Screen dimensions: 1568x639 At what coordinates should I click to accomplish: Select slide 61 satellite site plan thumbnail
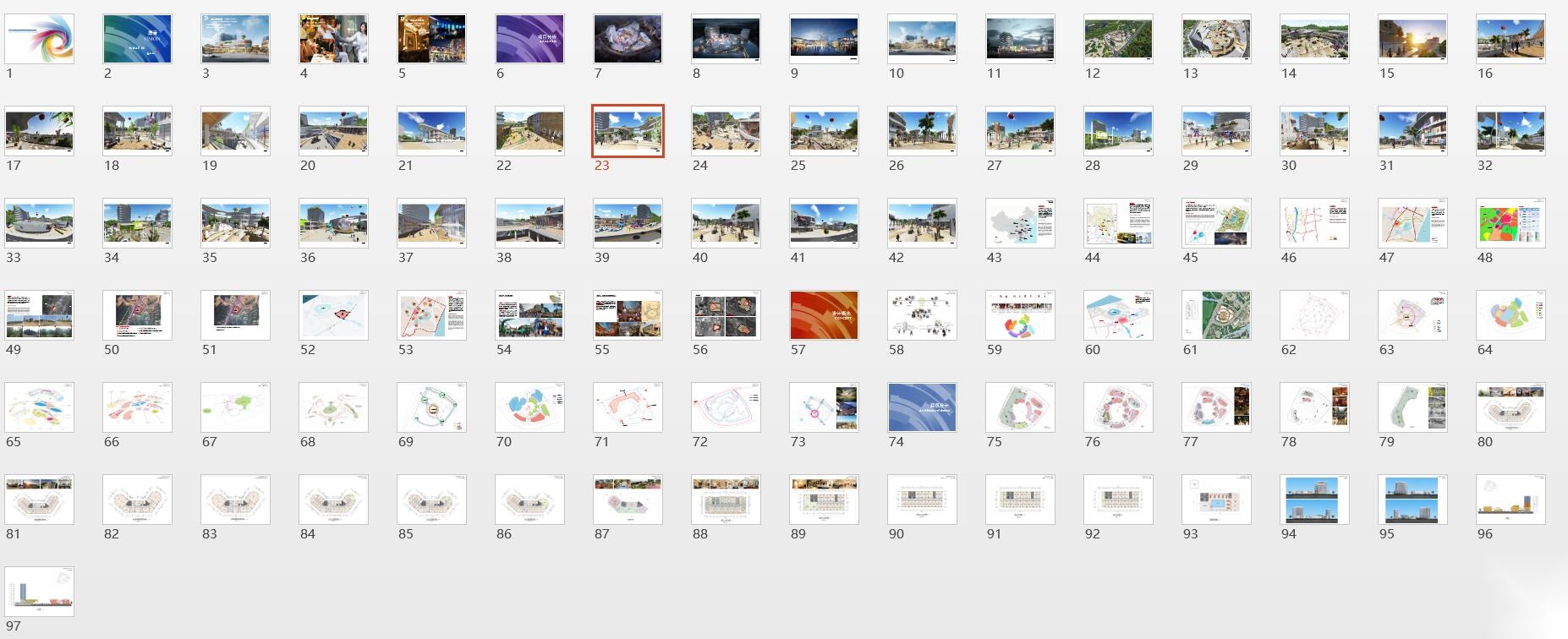[x=1216, y=315]
